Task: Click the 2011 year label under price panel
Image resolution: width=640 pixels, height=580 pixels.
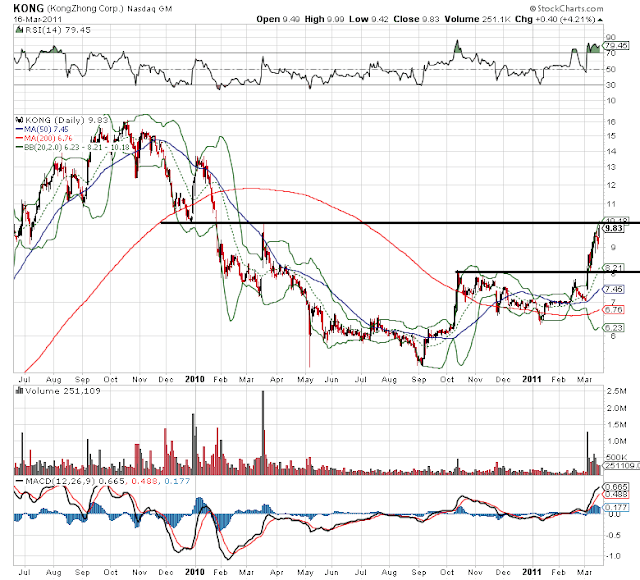Action: coord(532,379)
